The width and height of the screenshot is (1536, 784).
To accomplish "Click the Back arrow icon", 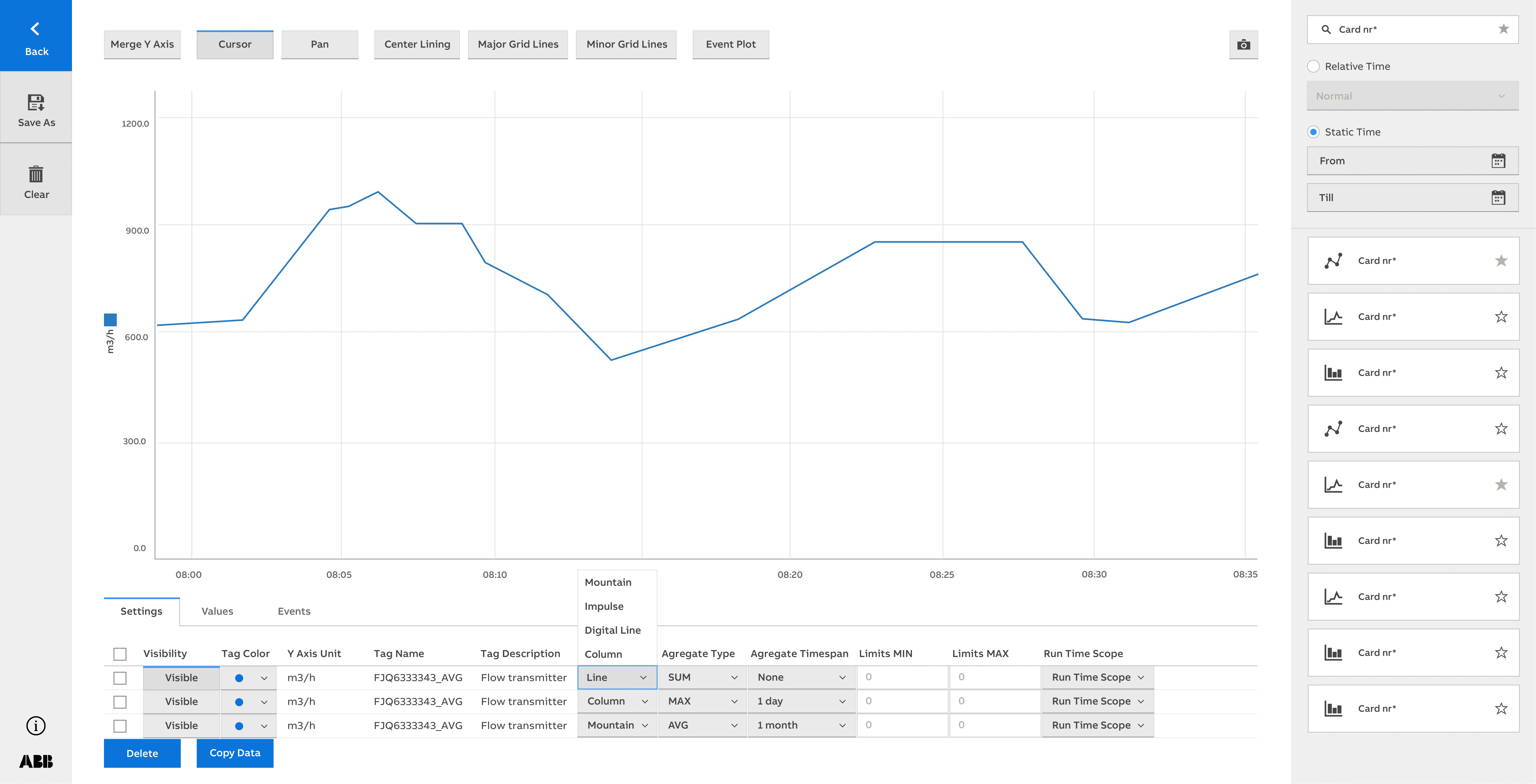I will 35,29.
